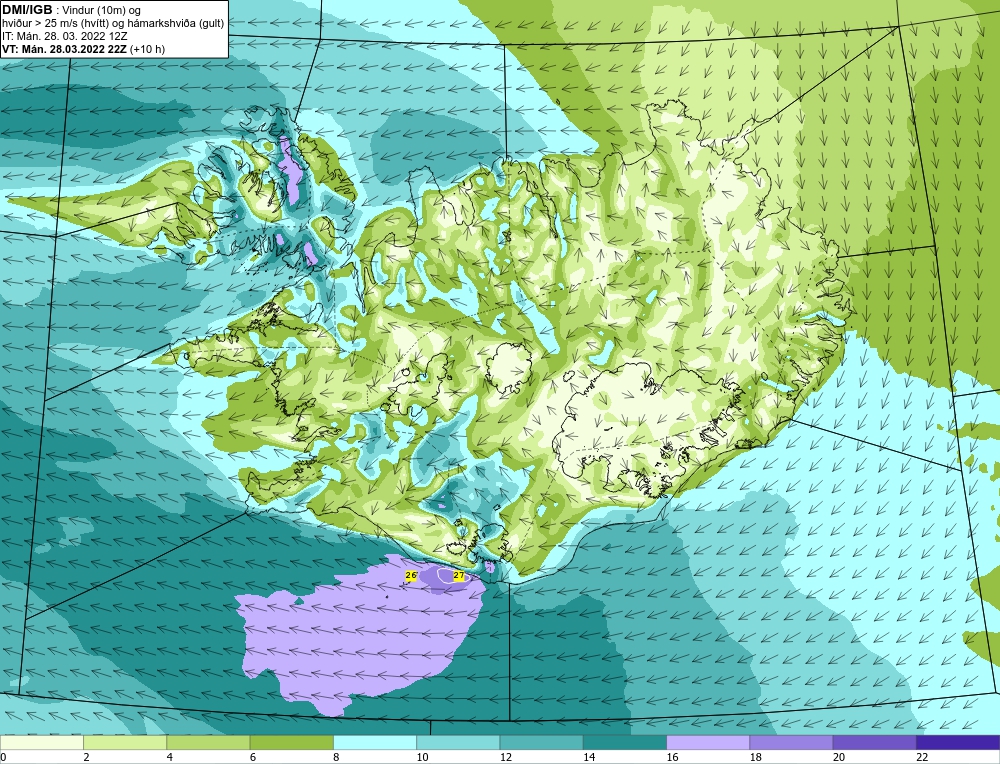Click the "(+10 h)" forecast offset text
Screen dimensions: 1000x764
click(x=147, y=49)
